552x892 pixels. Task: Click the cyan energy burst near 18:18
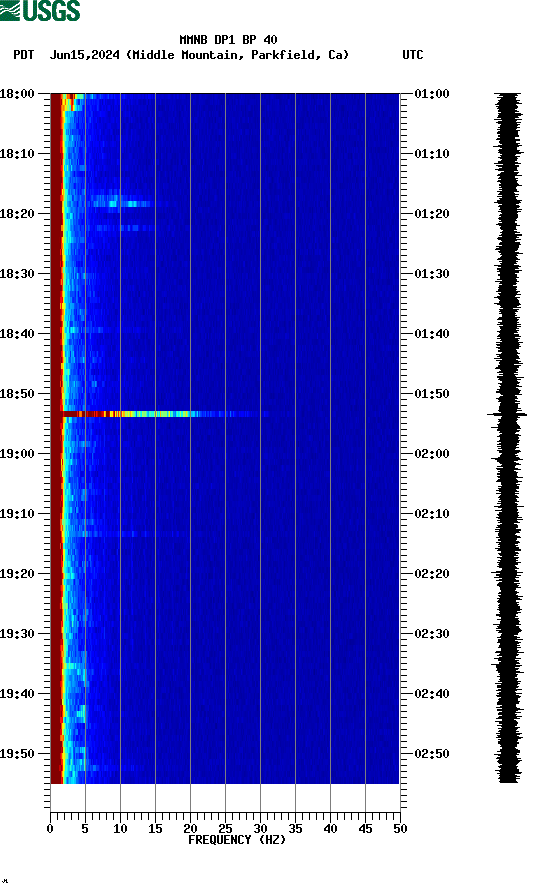coord(120,203)
